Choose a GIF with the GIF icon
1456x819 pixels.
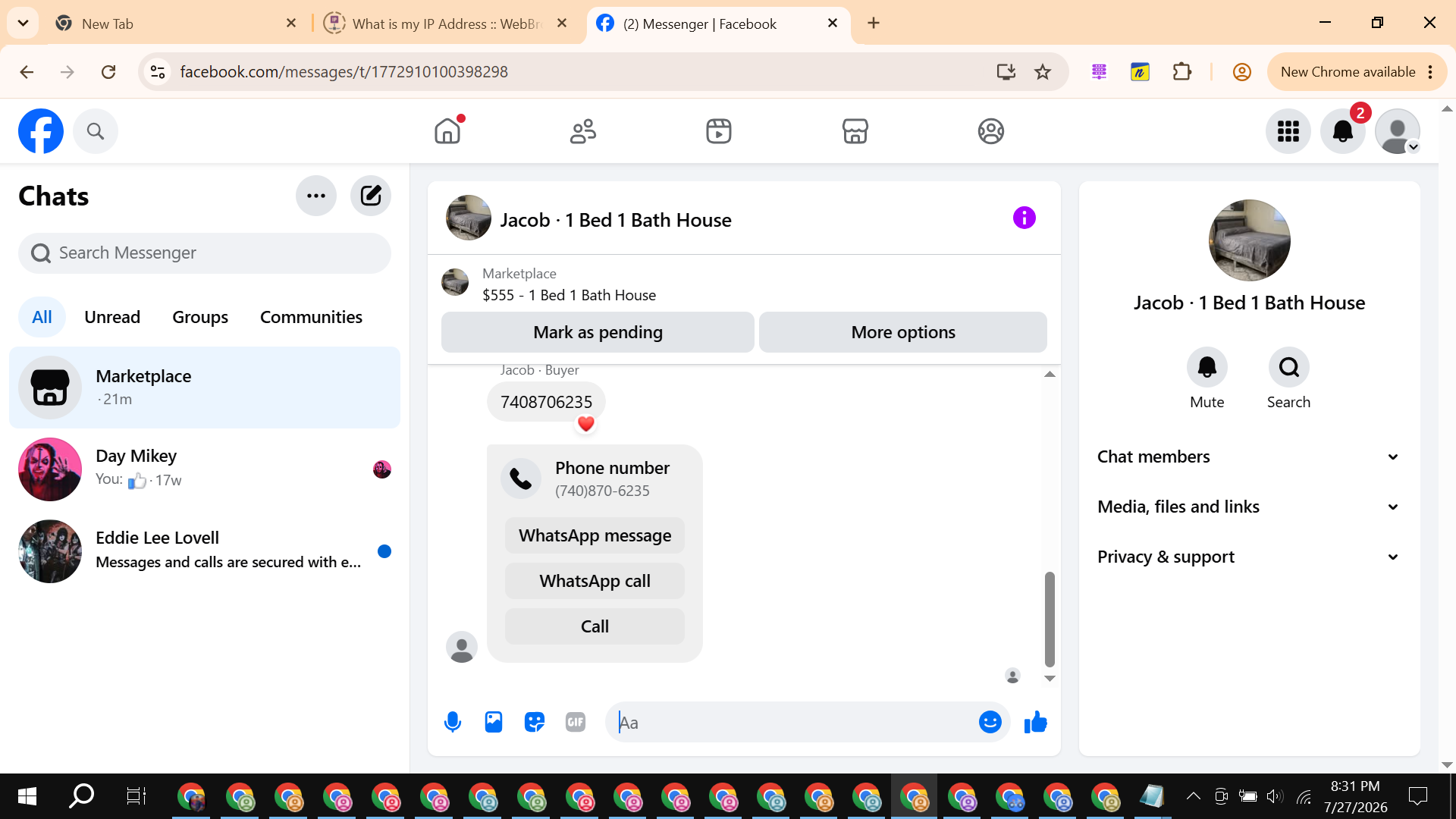(x=576, y=722)
